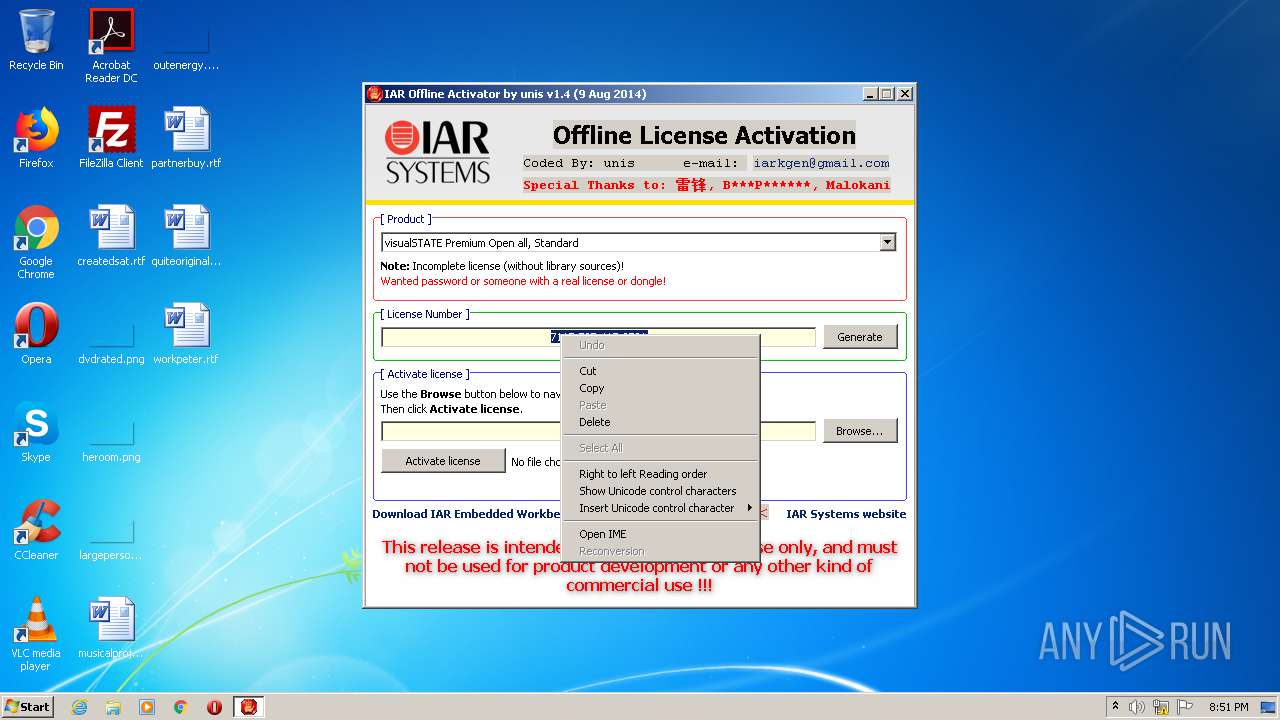Click the Browse... button
Viewport: 1280px width, 720px height.
860,431
